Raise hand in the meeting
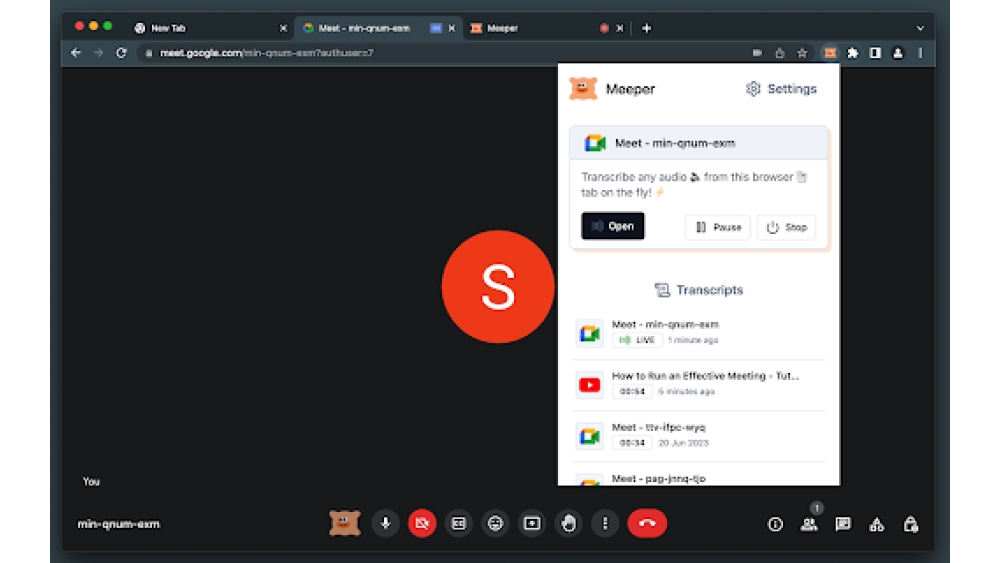Screen dimensions: 1000x563 pos(569,523)
